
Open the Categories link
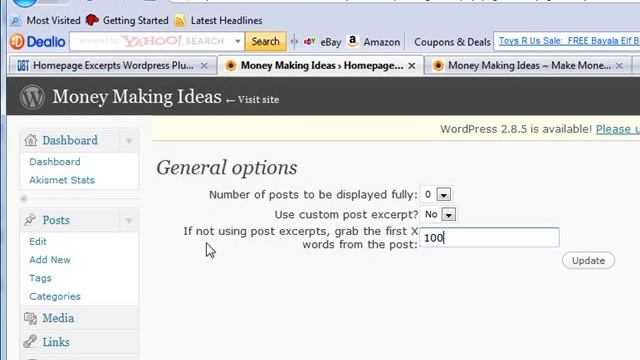pyautogui.click(x=55, y=296)
